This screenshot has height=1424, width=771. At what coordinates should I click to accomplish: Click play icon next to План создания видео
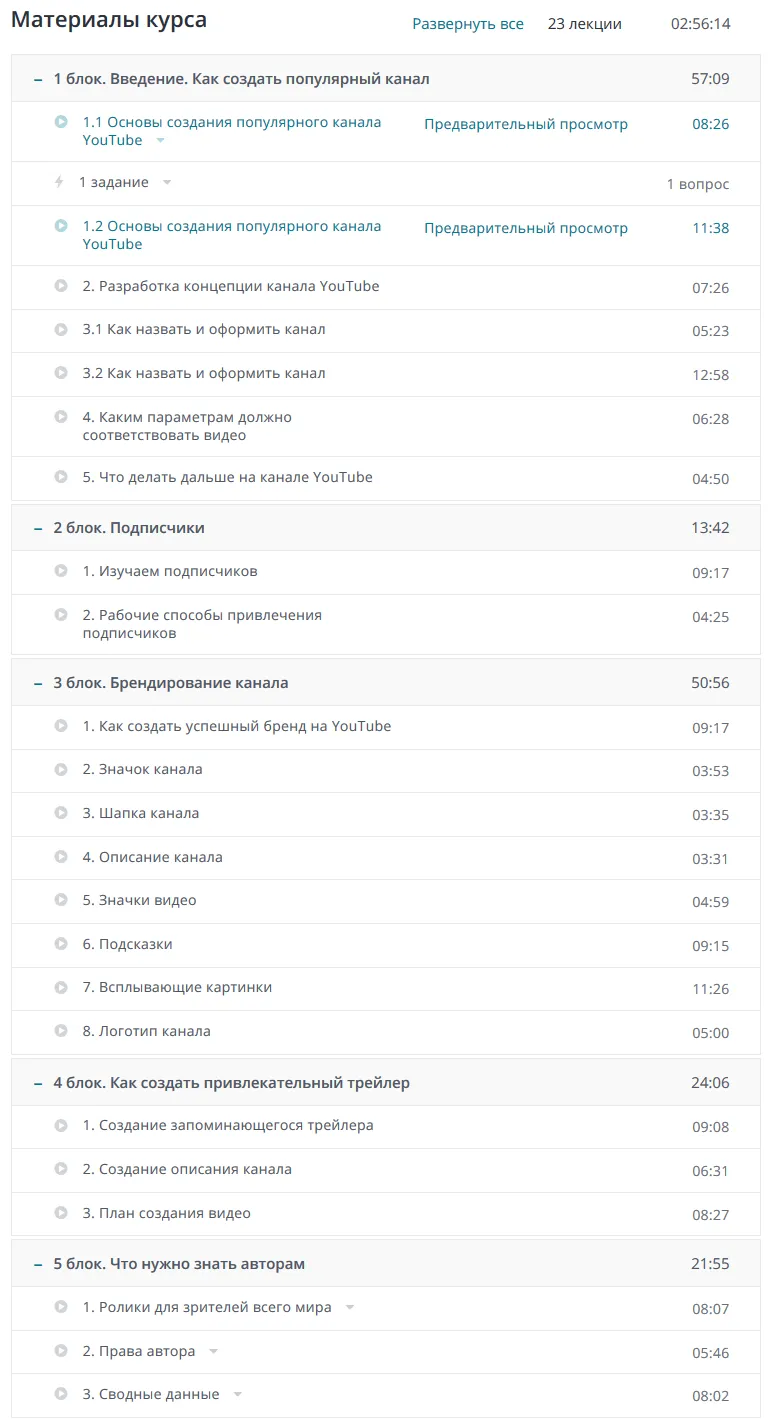click(61, 1213)
